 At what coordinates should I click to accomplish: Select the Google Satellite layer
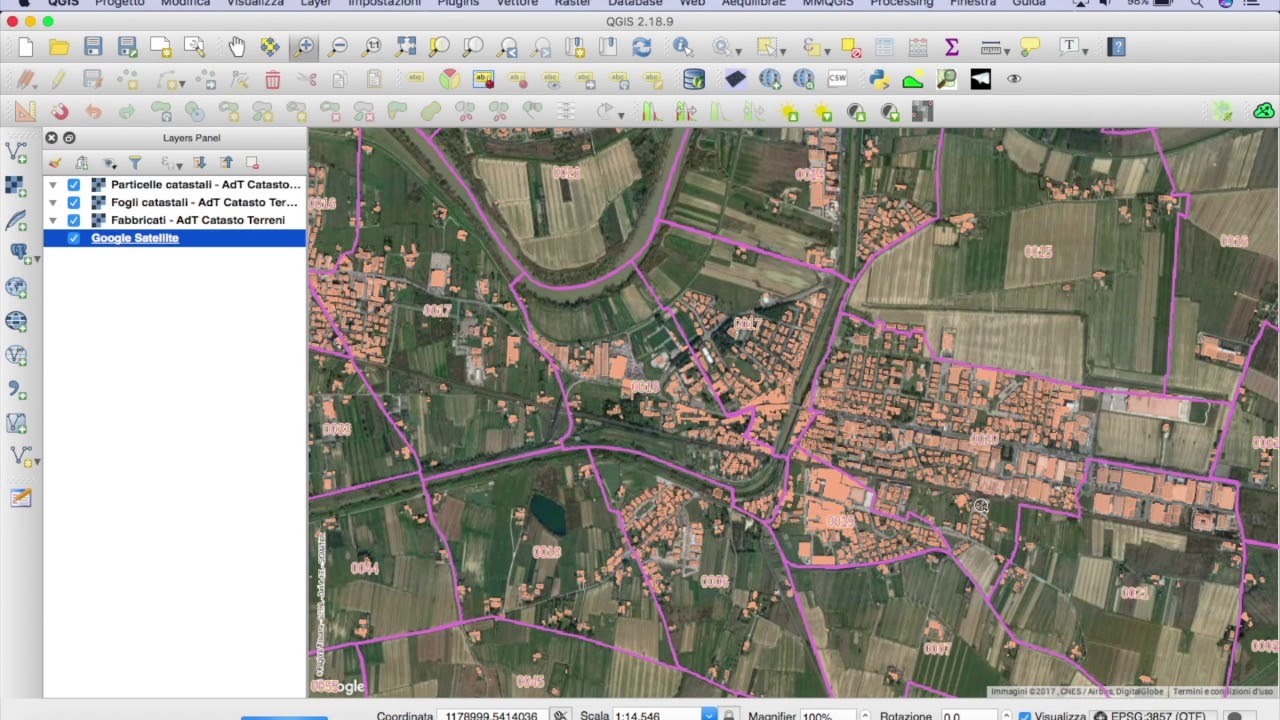(135, 238)
